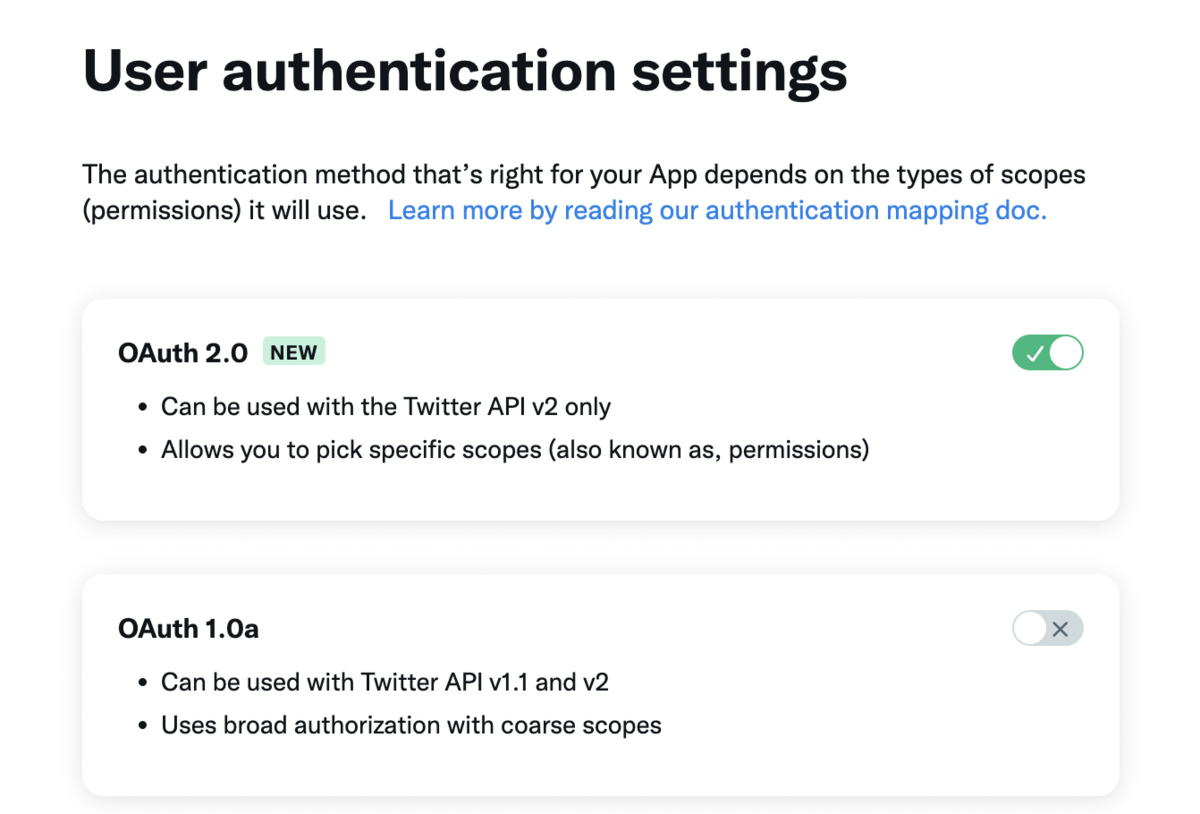Open the authentication mapping doc link
Image resolution: width=1200 pixels, height=814 pixels.
pos(717,210)
